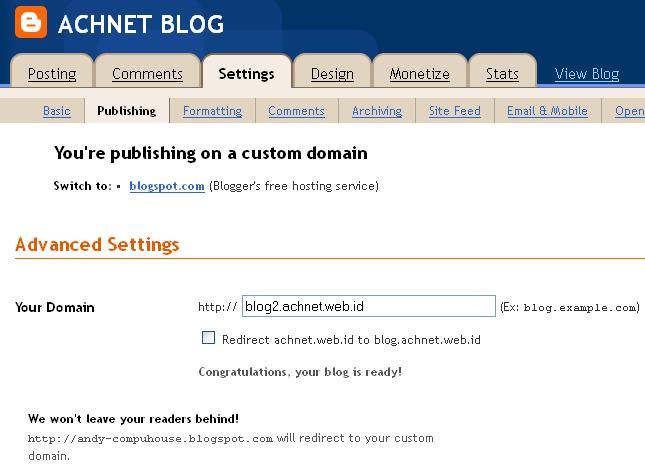Go to the Stats tab
The image size is (645, 476).
click(502, 74)
